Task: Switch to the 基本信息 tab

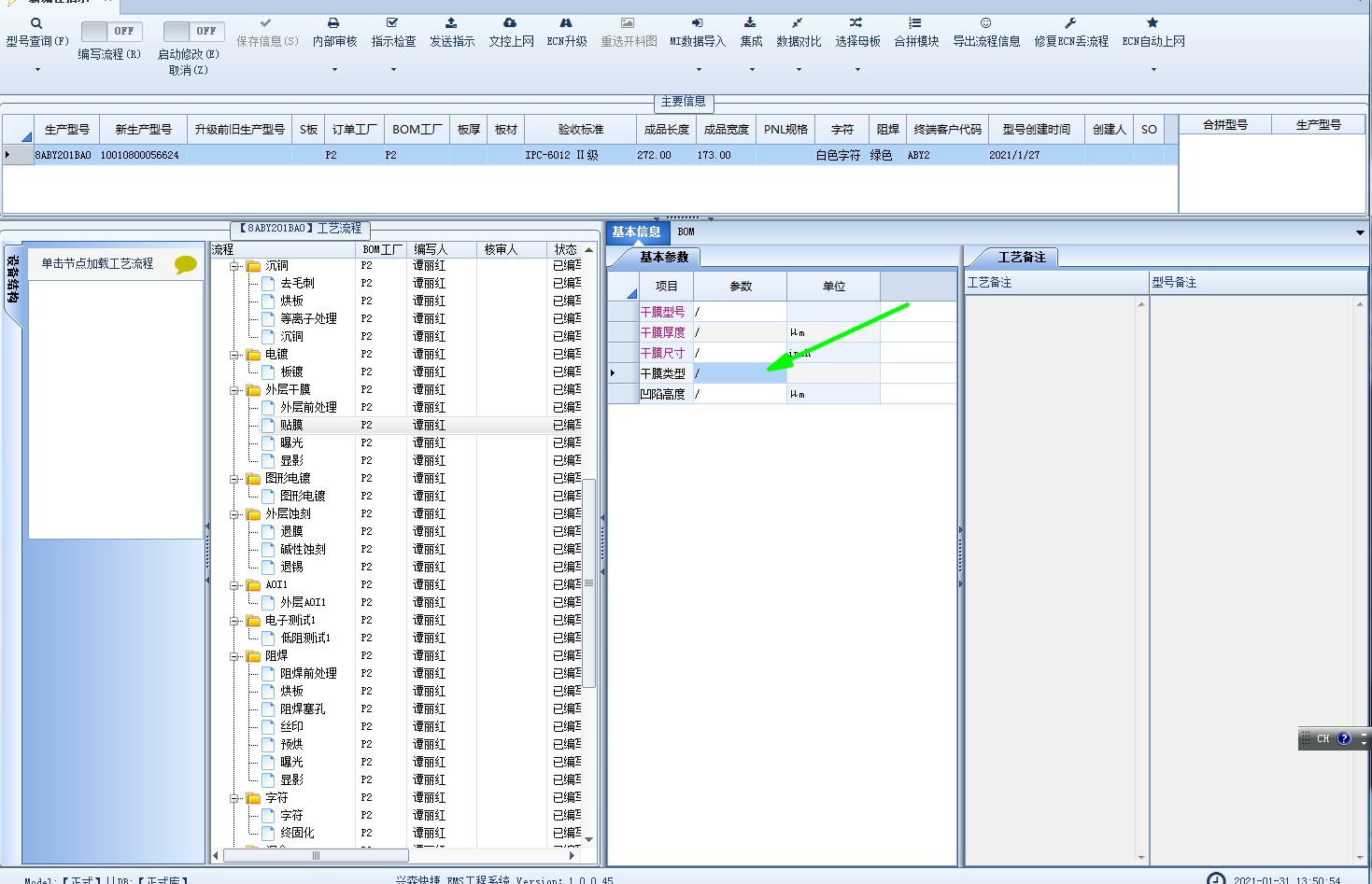Action: 637,232
